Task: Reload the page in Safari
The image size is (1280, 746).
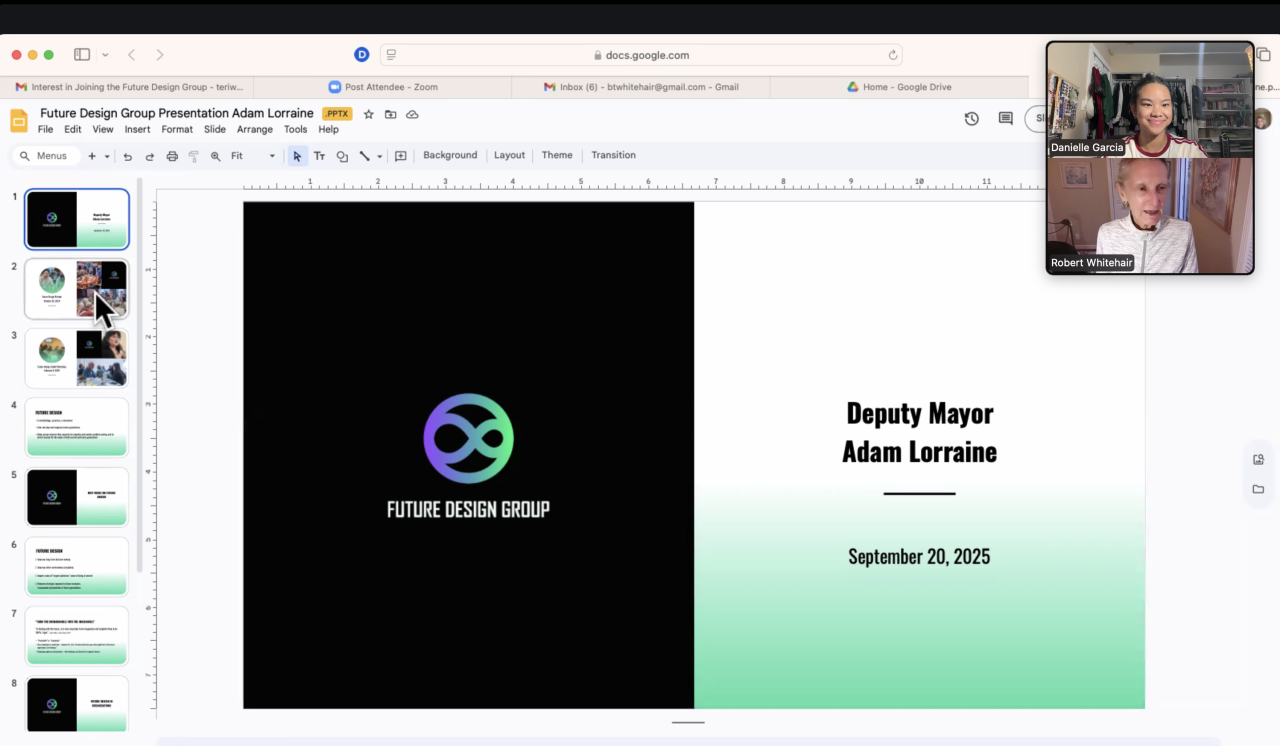Action: coord(893,55)
